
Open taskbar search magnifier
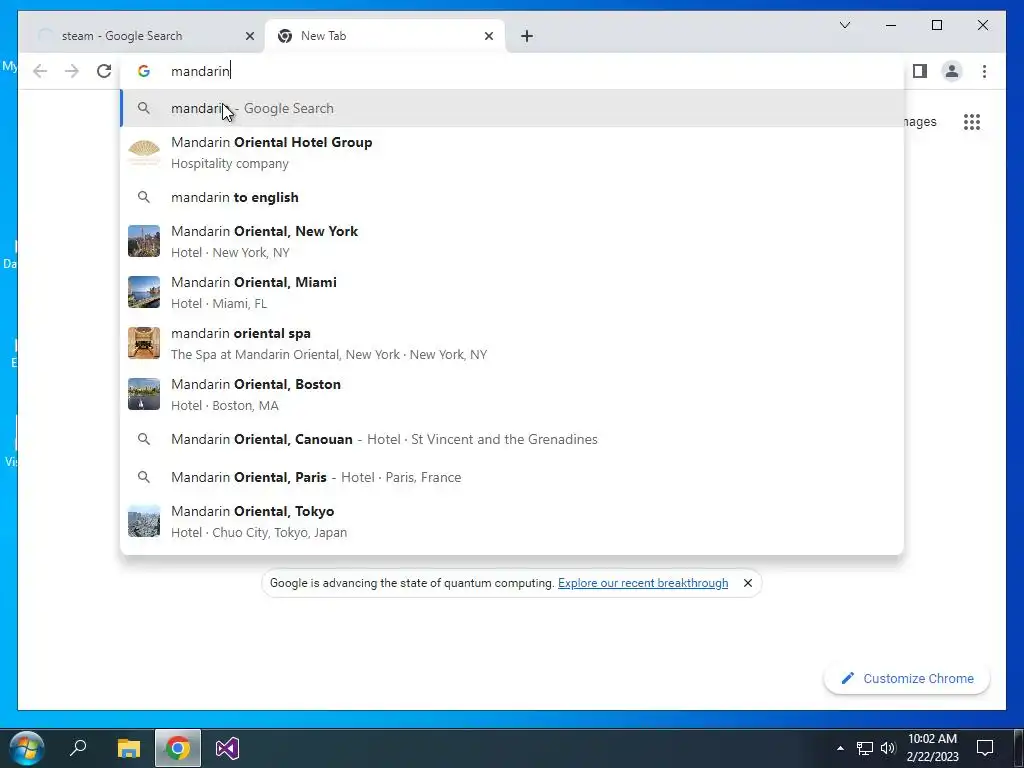pos(78,748)
